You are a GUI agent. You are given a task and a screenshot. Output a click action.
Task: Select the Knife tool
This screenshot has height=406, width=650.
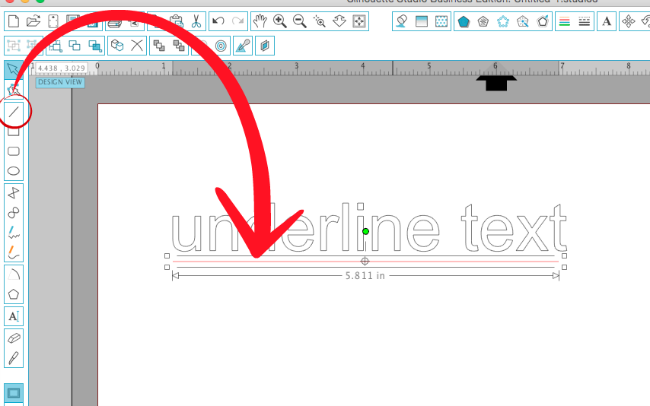click(14, 357)
